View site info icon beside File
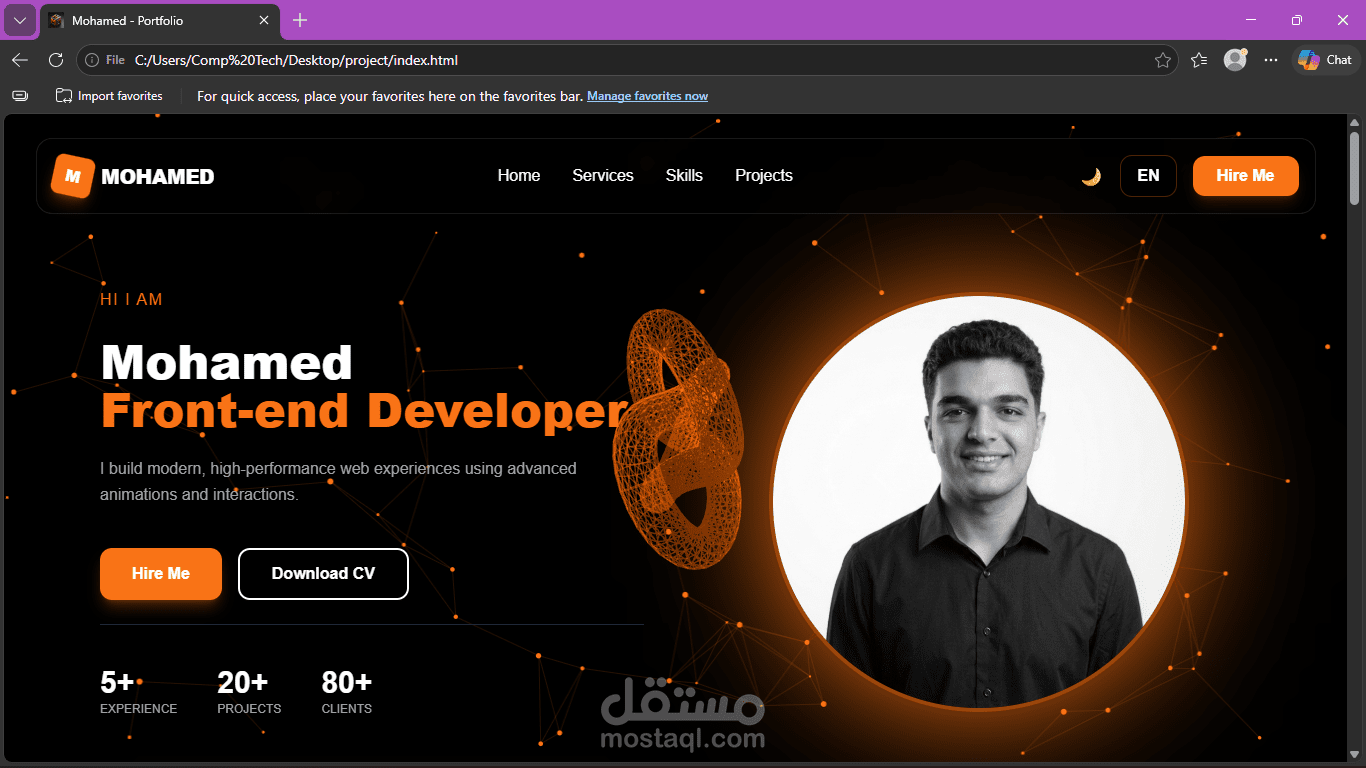 pyautogui.click(x=92, y=60)
